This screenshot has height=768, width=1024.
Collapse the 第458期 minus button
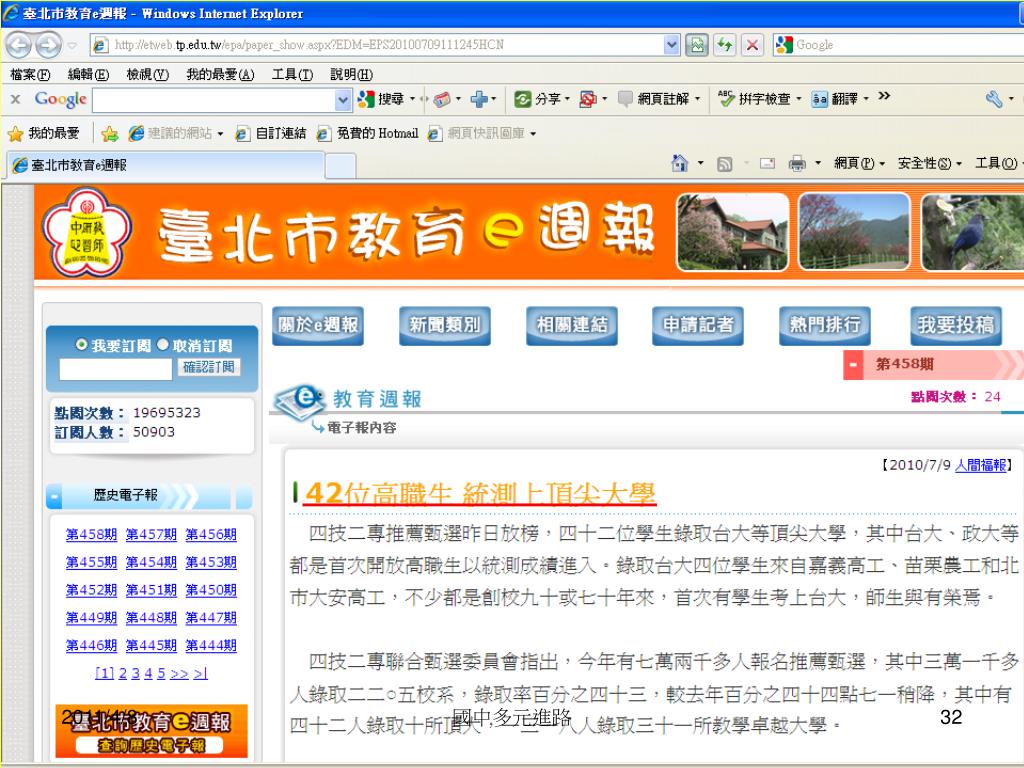(x=853, y=364)
